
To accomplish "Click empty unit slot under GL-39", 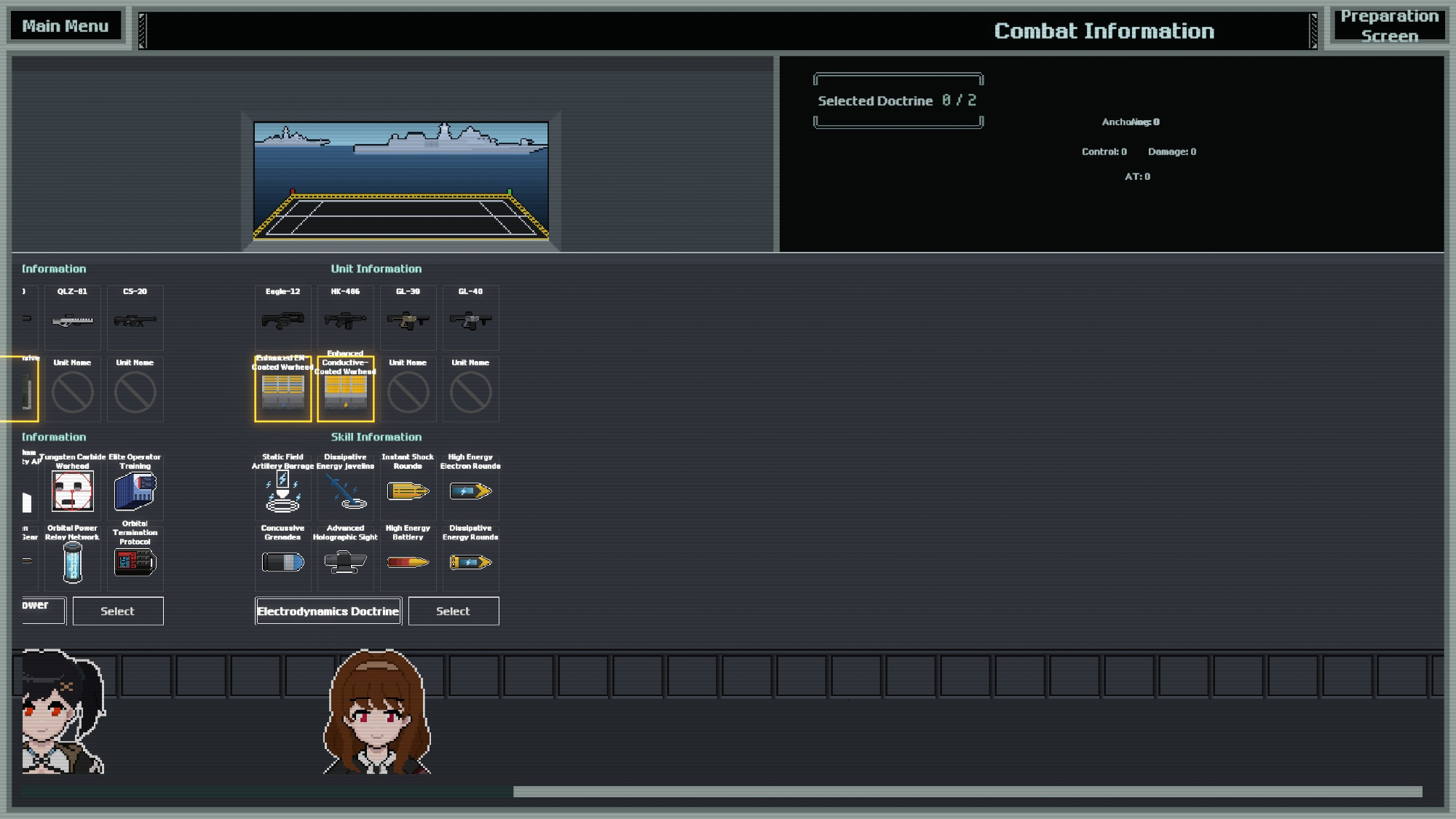I will pyautogui.click(x=408, y=392).
